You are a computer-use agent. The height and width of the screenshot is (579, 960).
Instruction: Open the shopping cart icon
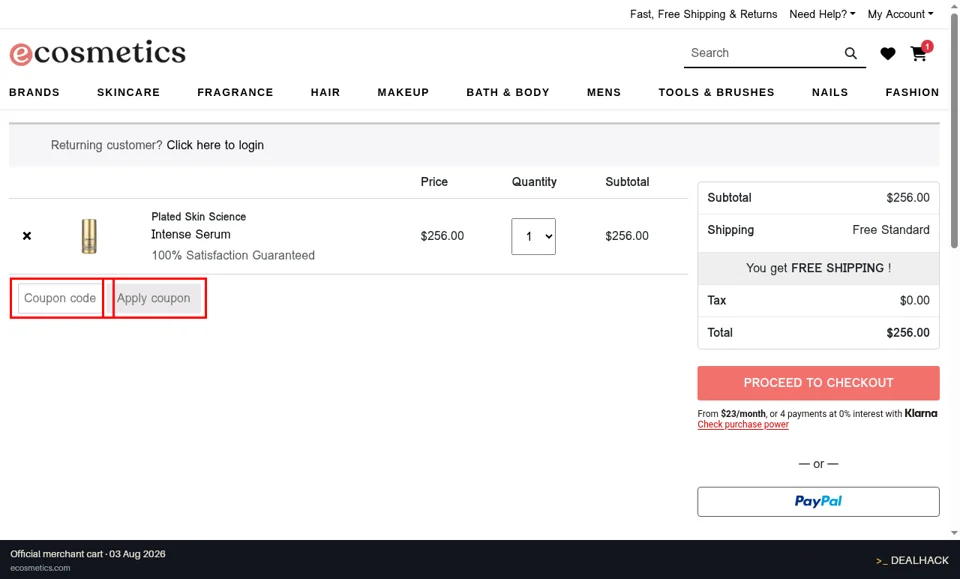coord(918,54)
